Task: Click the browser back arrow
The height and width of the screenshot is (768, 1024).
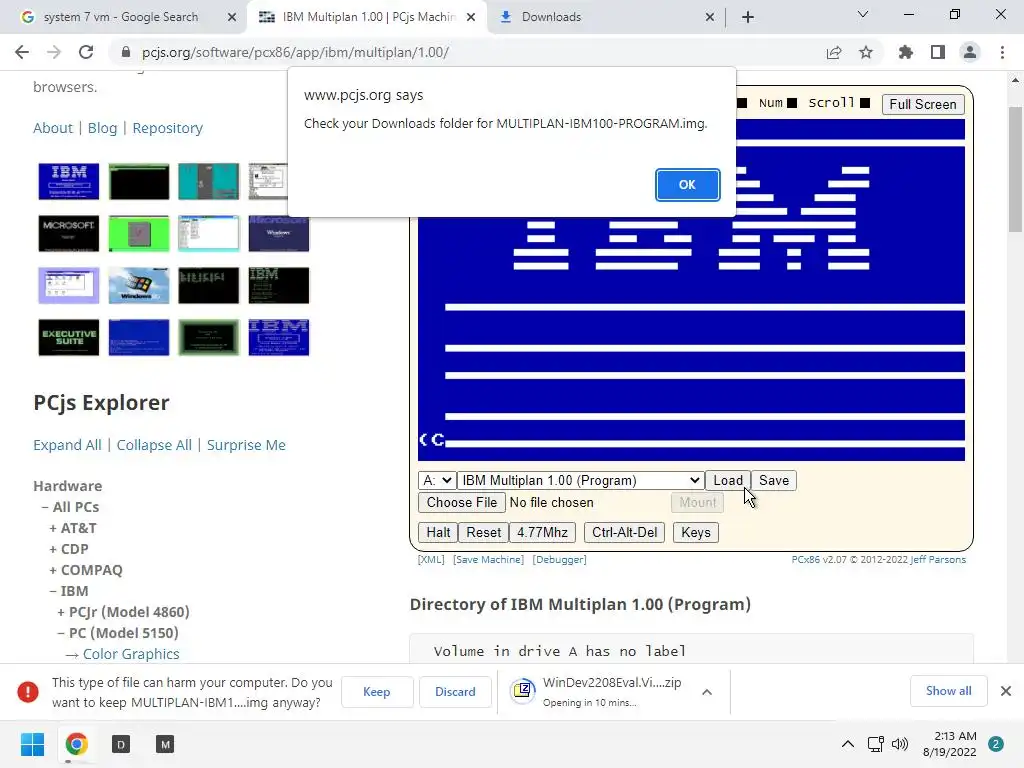Action: [22, 52]
